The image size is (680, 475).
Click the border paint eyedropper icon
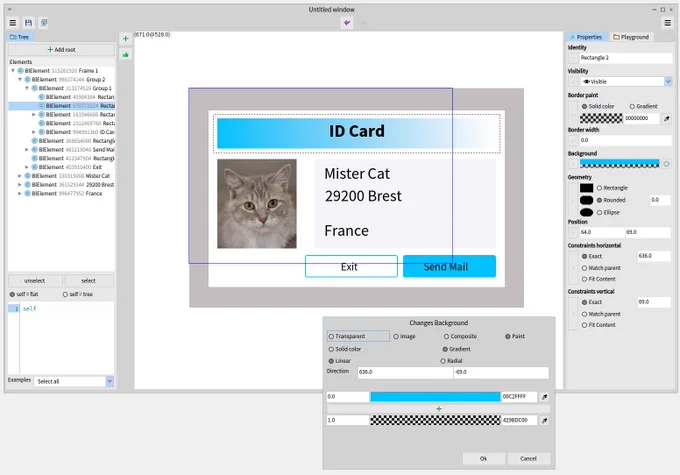pos(667,118)
